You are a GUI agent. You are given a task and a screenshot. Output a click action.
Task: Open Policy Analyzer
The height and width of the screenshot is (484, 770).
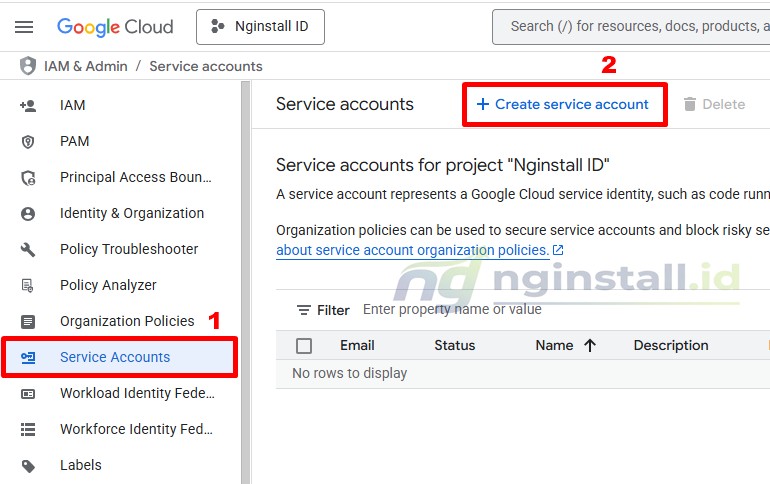(108, 285)
